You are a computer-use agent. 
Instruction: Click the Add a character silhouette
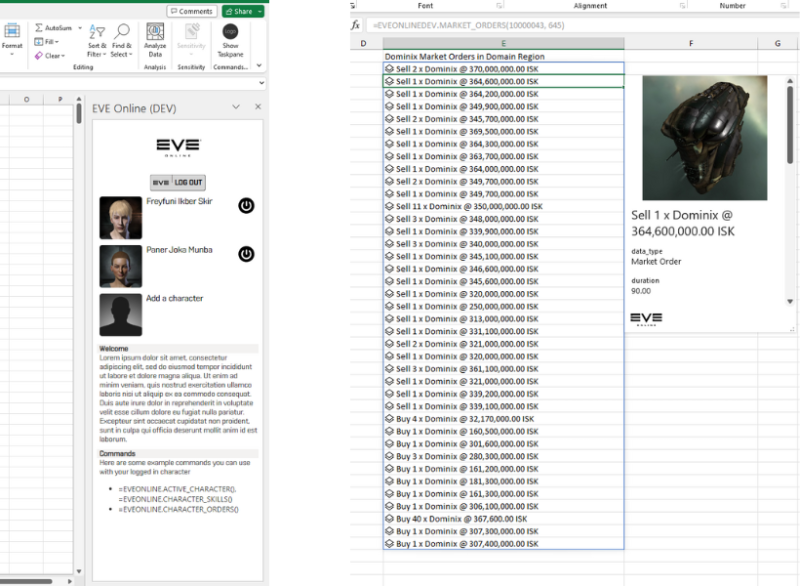click(120, 314)
